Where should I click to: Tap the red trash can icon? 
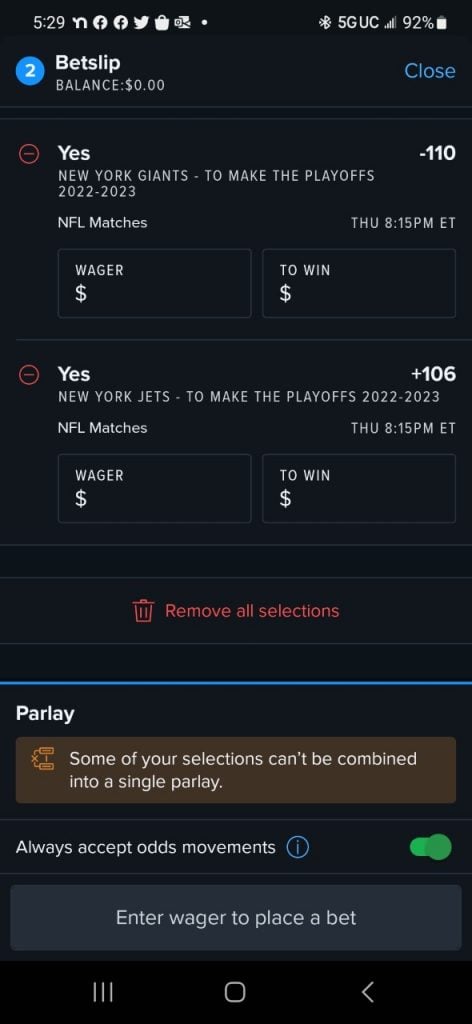coord(143,611)
